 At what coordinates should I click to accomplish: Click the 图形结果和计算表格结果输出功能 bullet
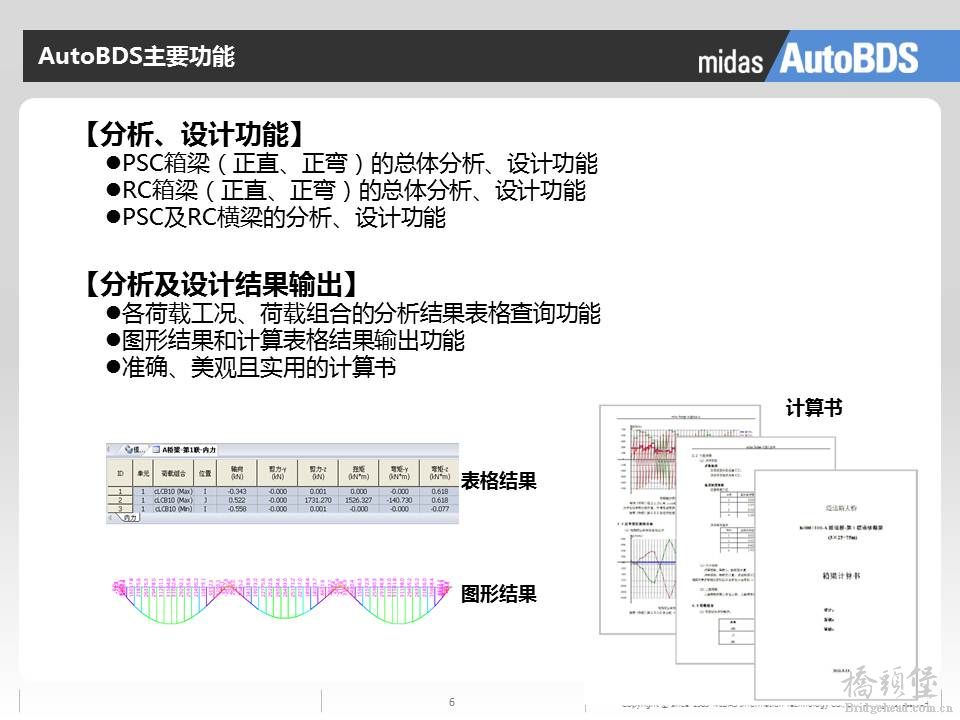tap(286, 340)
